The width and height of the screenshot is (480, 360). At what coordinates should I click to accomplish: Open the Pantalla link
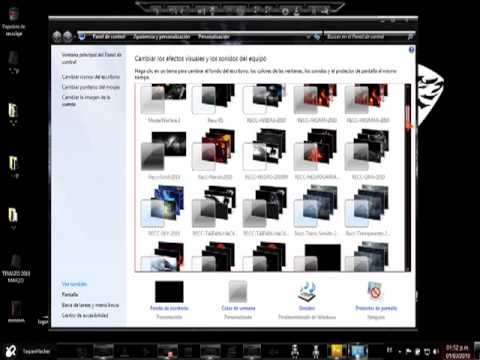[70, 294]
